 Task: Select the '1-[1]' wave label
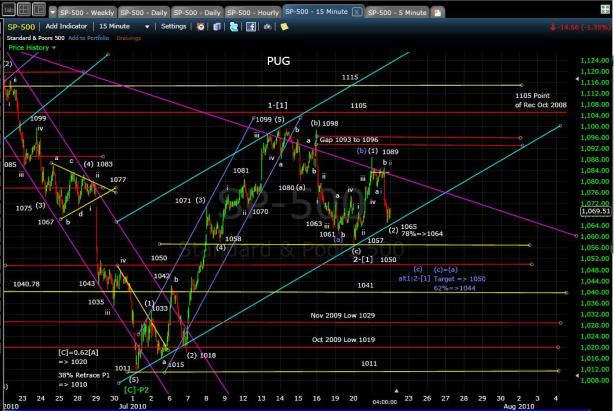[x=278, y=105]
